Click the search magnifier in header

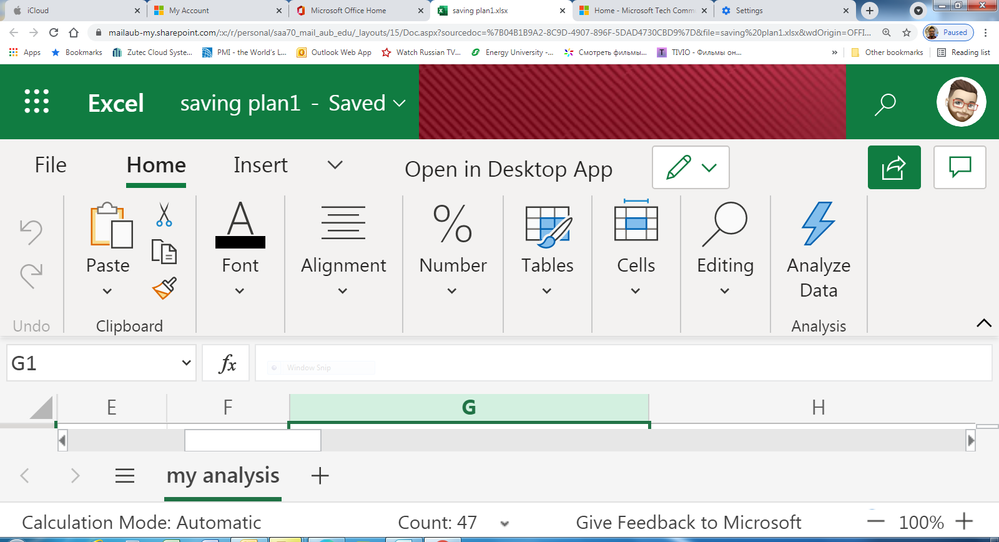tap(885, 103)
